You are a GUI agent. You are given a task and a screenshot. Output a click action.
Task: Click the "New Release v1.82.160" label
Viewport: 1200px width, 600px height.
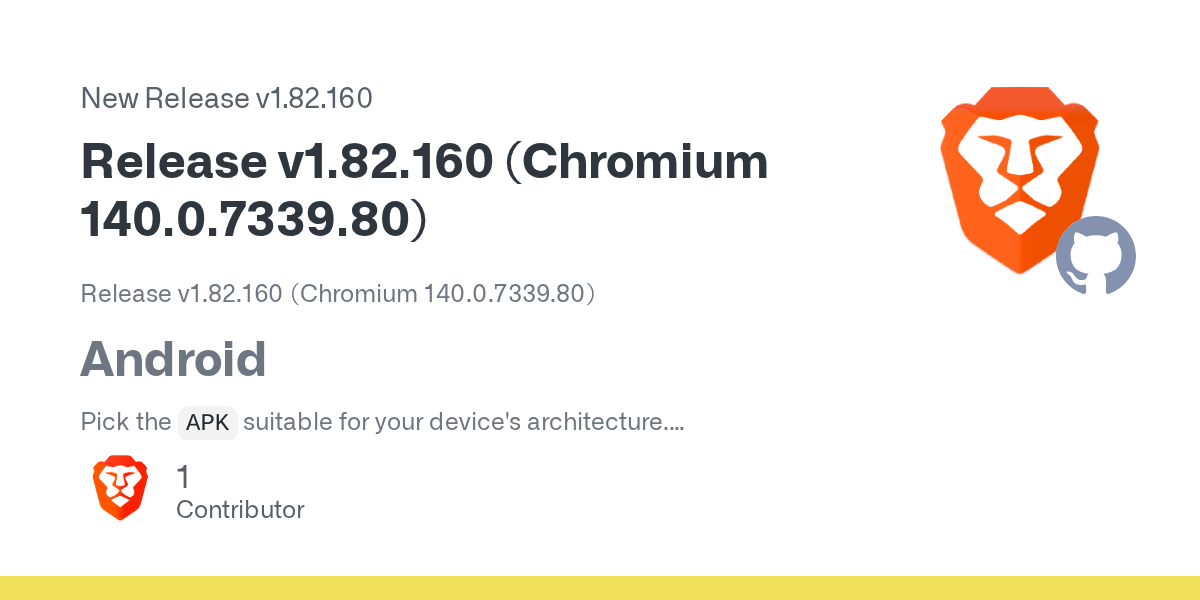click(x=227, y=98)
